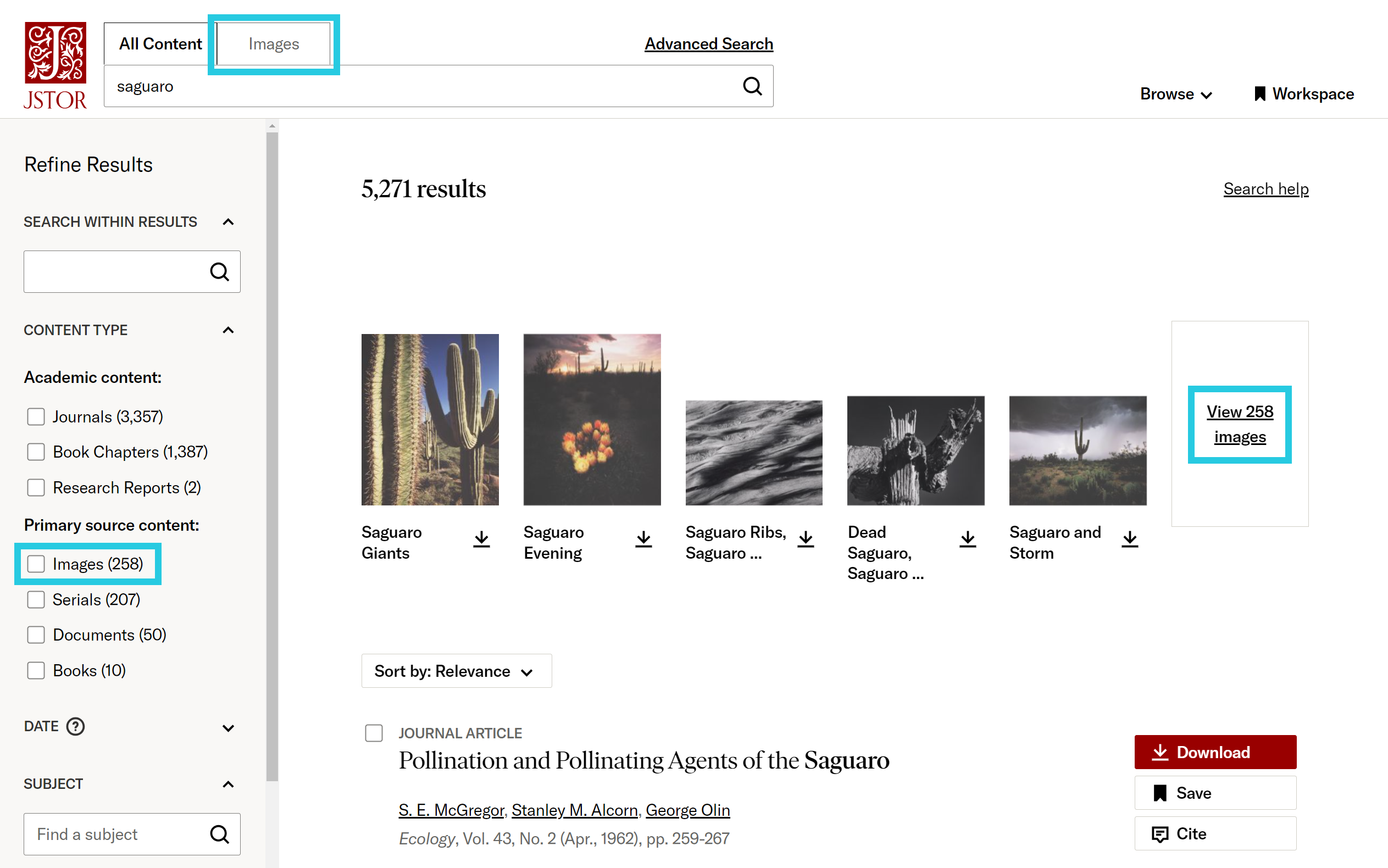The image size is (1388, 868).
Task: Click View 258 images link
Action: coord(1239,424)
